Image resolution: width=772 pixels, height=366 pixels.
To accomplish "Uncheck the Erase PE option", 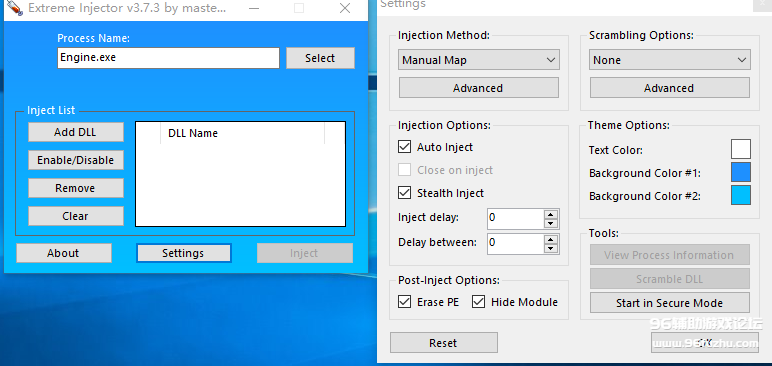I will click(404, 301).
